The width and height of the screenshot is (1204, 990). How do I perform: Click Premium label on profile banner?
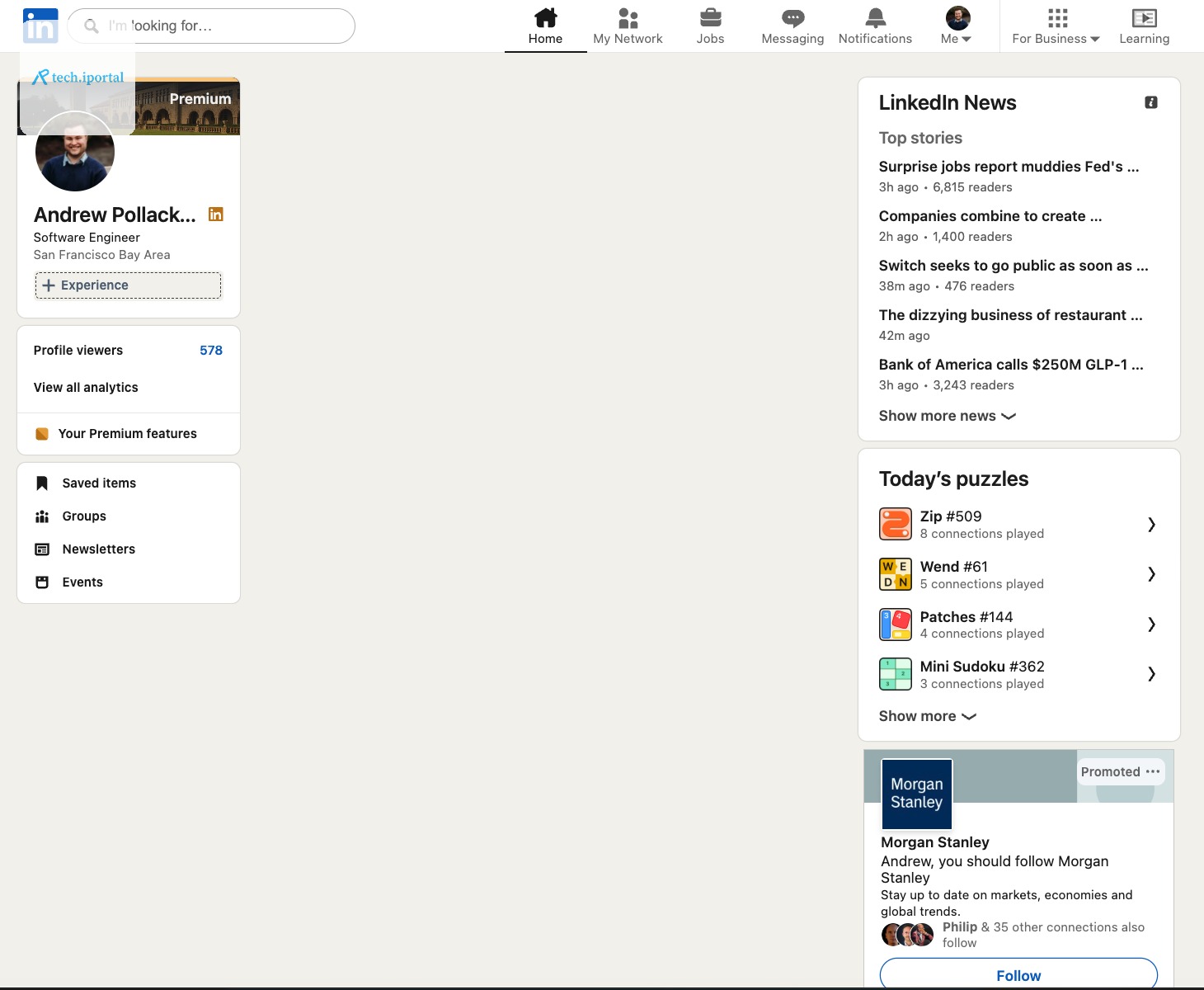coord(200,99)
